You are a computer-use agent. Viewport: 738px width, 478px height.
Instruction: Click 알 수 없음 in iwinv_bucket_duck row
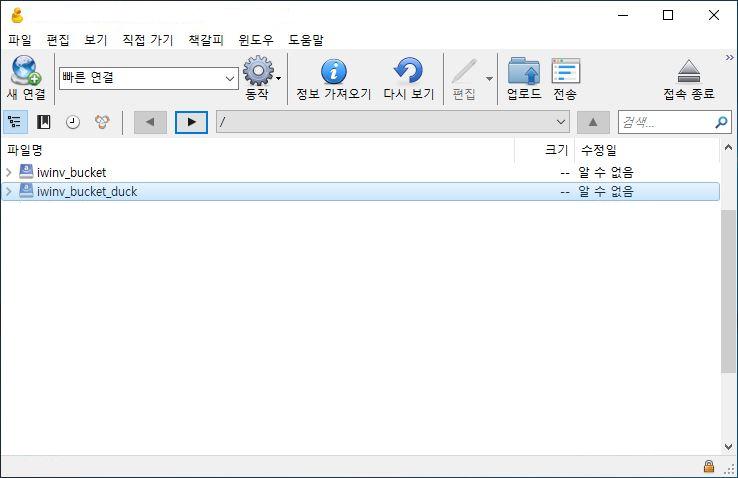point(606,191)
